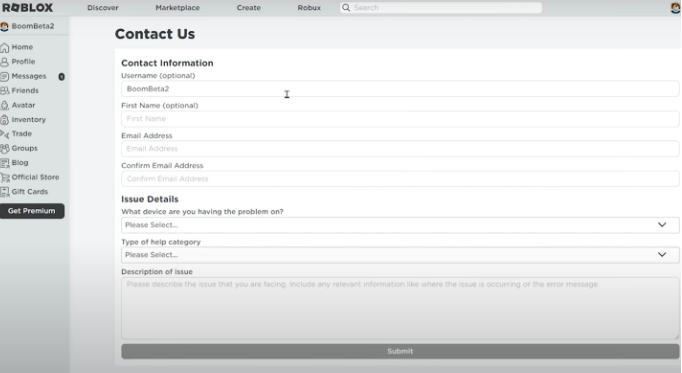This screenshot has height=373, width=682.
Task: Click the Profile person icon
Action: (5, 62)
